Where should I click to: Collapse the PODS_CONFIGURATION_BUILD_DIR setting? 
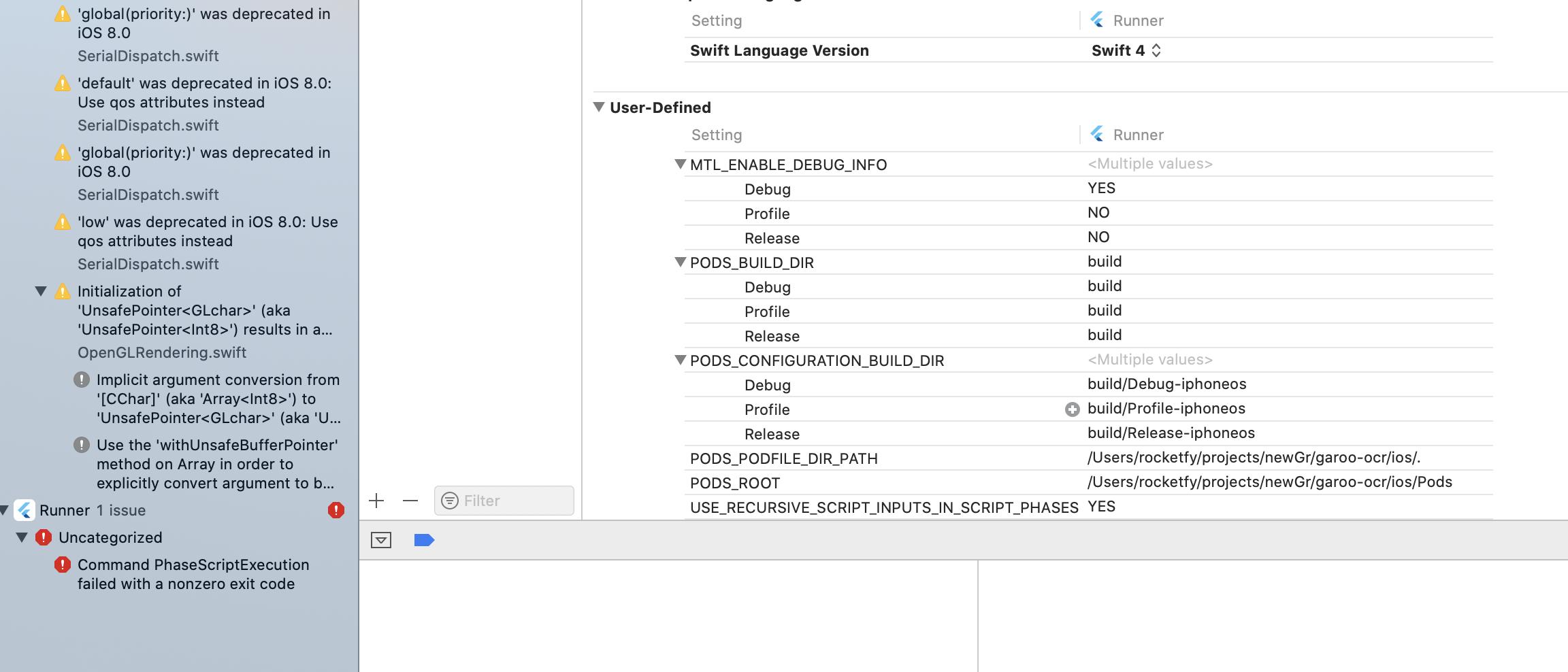pos(679,360)
